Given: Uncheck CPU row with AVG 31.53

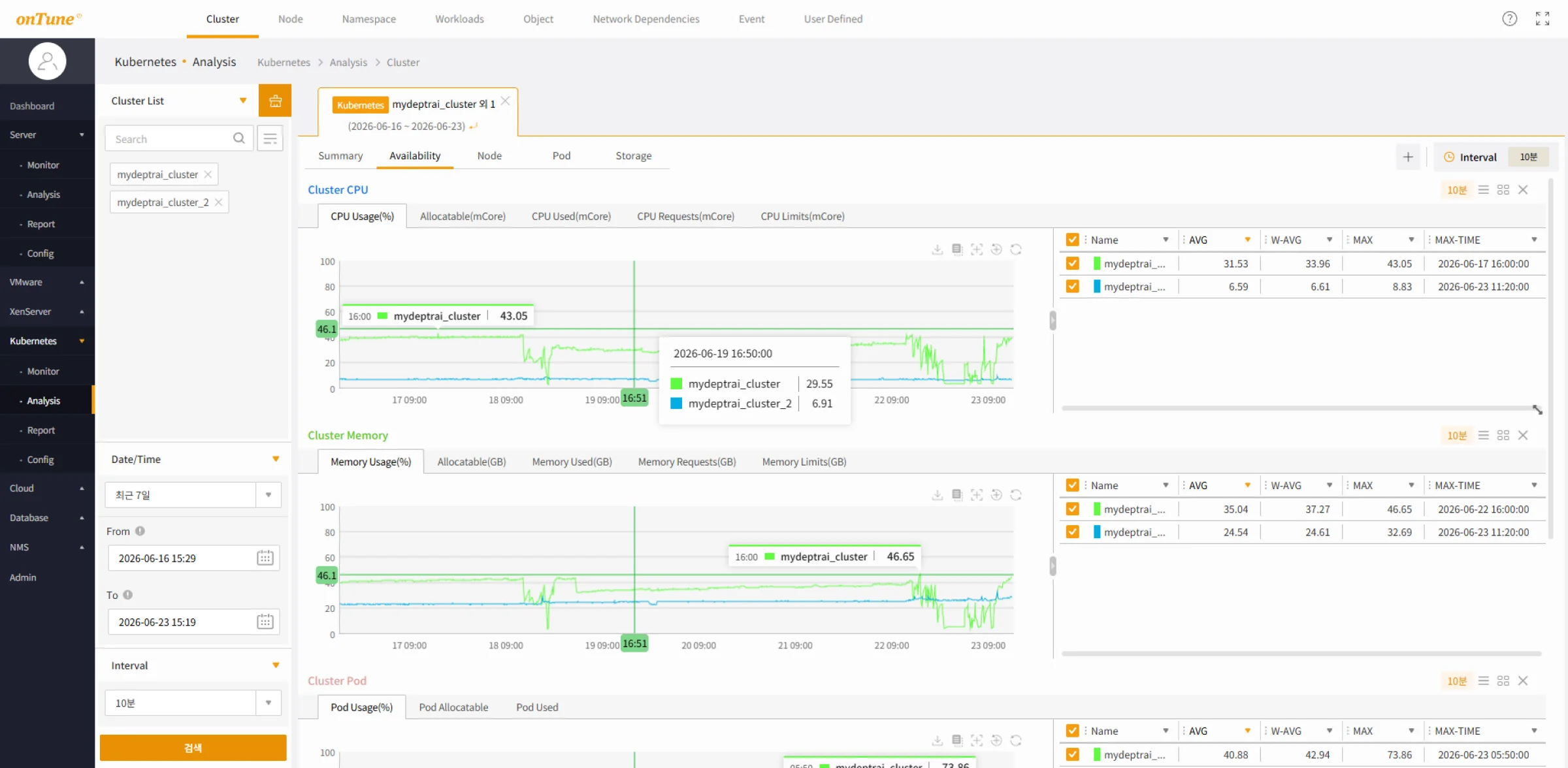Looking at the screenshot, I should pos(1072,263).
